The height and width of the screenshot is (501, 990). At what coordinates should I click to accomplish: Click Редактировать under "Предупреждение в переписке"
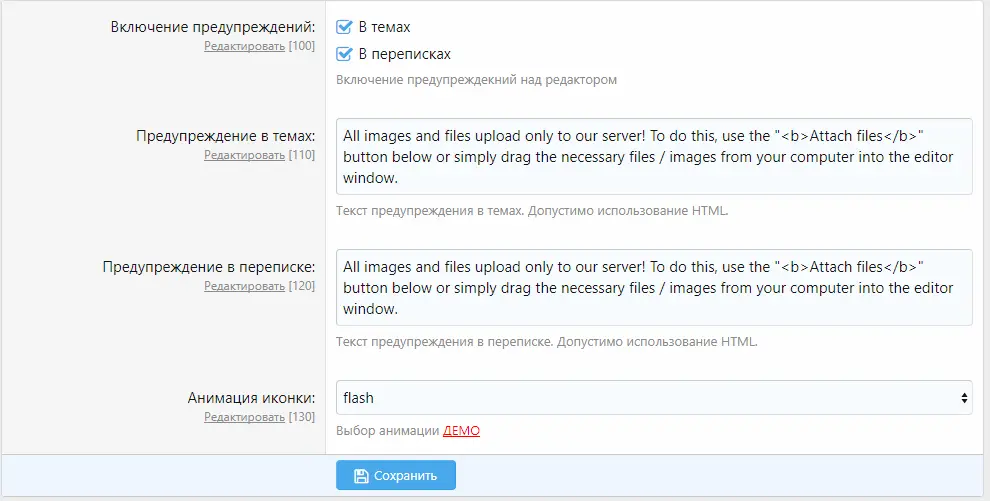pyautogui.click(x=244, y=286)
